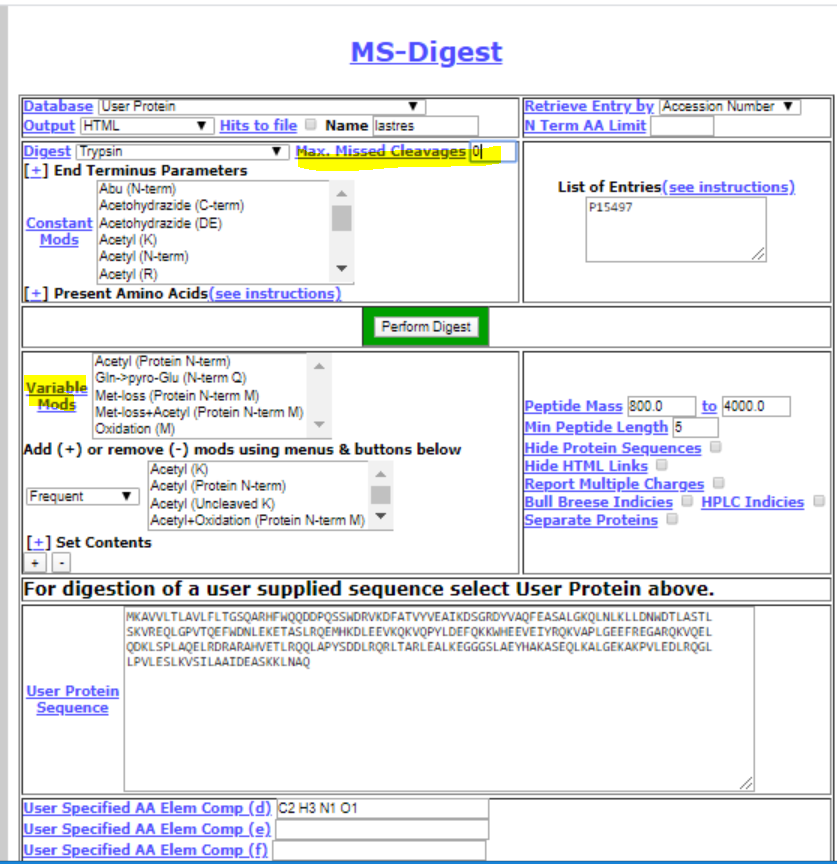Toggle the Separate Proteins checkbox
Viewport: 837px width, 864px height.
pos(672,519)
